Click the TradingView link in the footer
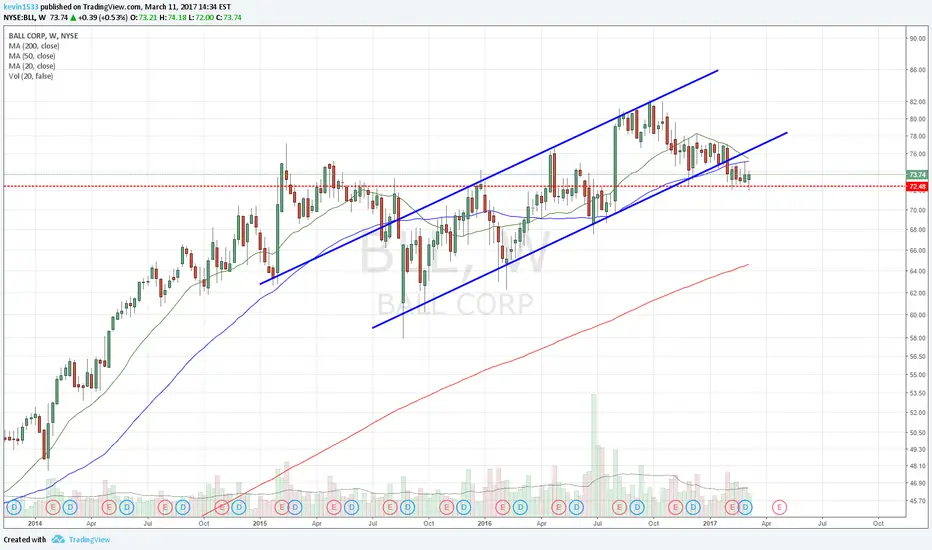The image size is (932, 550). pos(89,540)
